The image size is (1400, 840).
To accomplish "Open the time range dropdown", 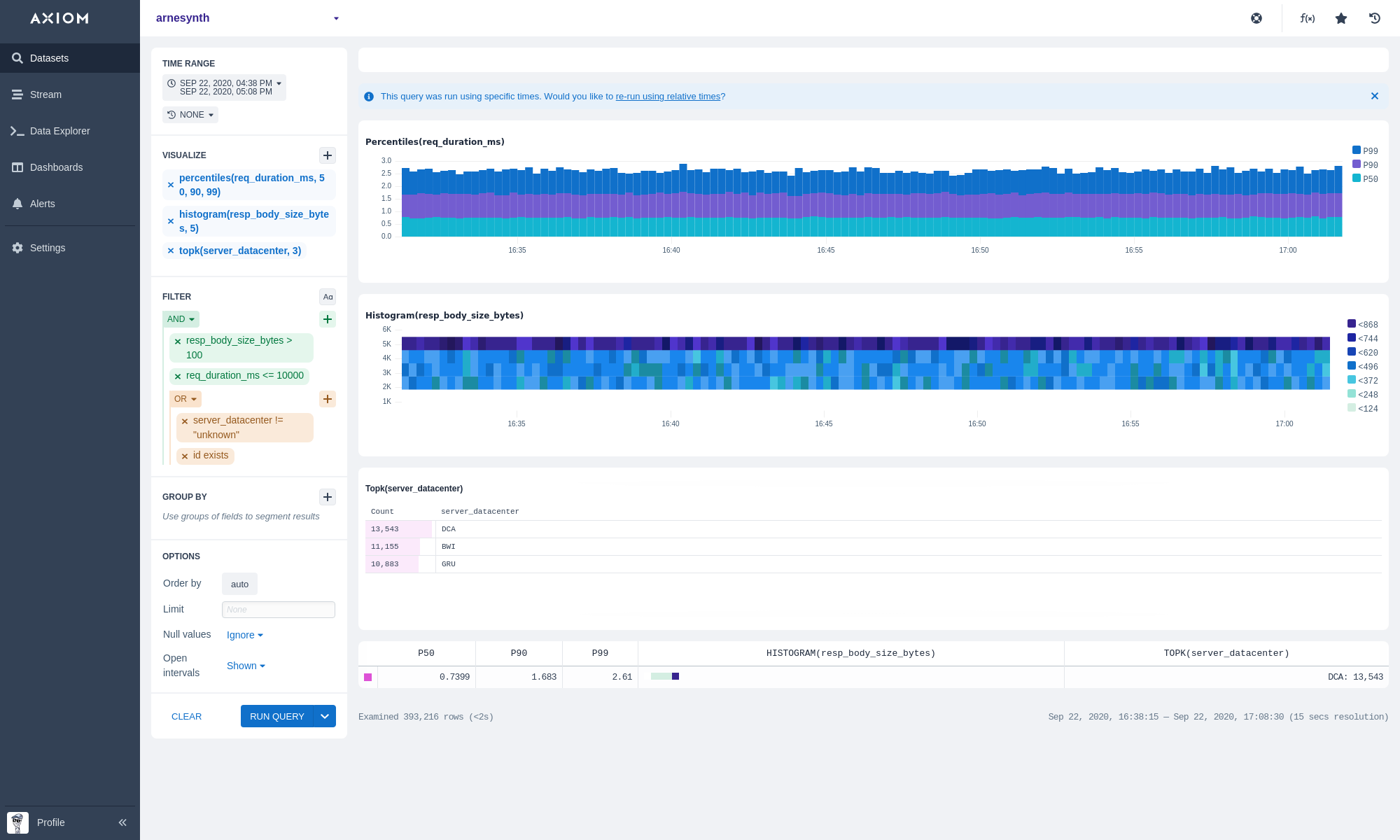I will pyautogui.click(x=225, y=87).
